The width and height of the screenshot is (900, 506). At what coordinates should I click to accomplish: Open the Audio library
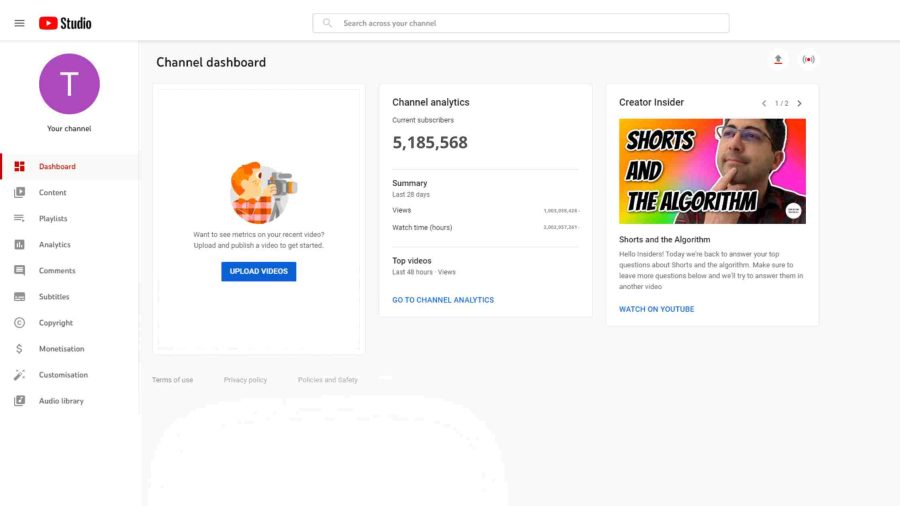pos(61,401)
